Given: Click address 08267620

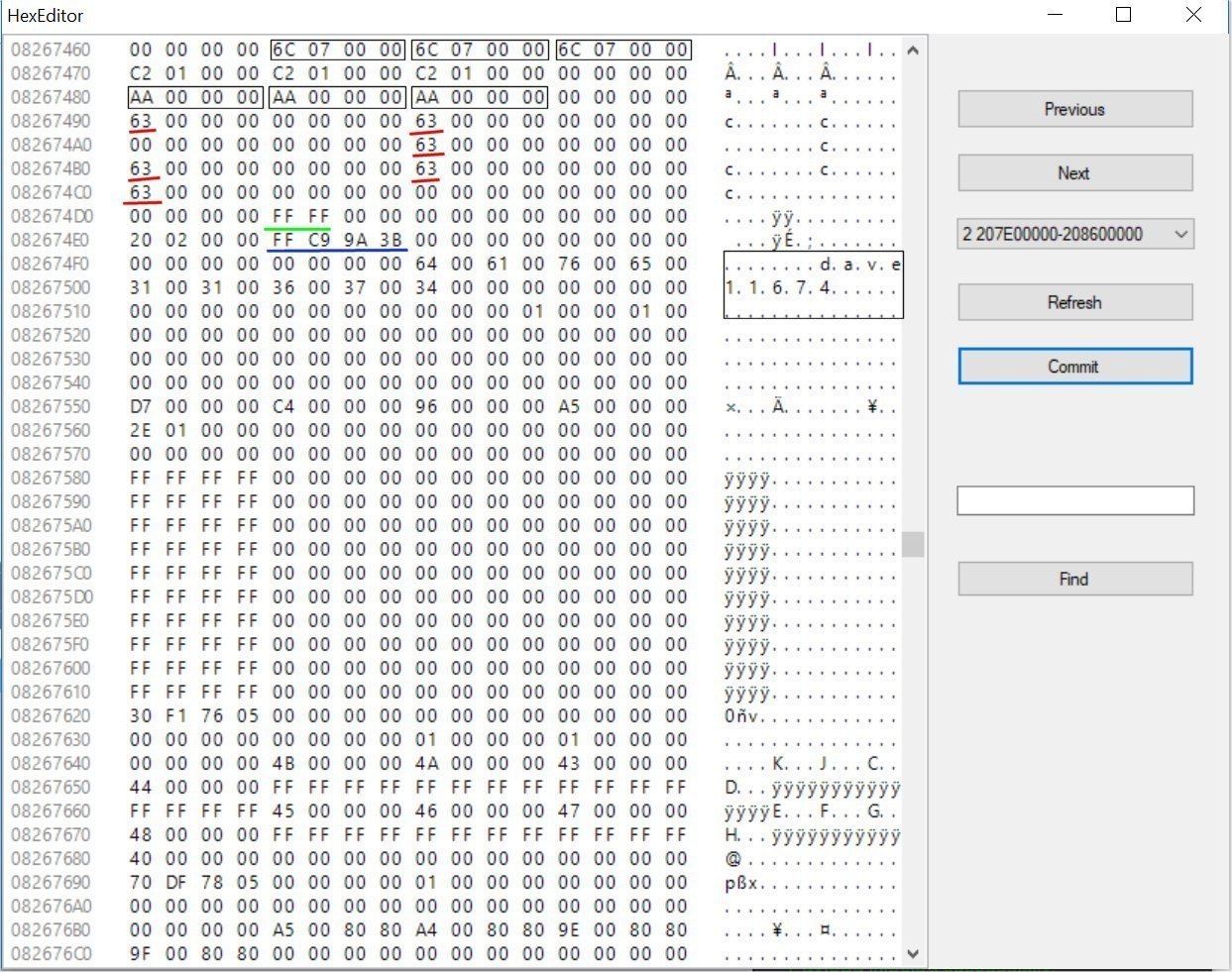Looking at the screenshot, I should point(51,715).
